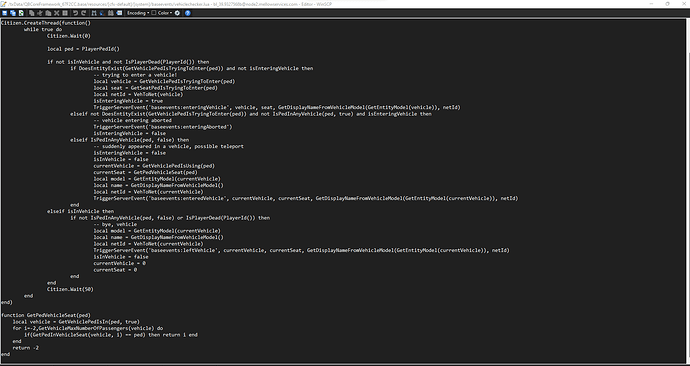This screenshot has width=690, height=366.
Task: Click the Go to line icon
Action: point(119,13)
